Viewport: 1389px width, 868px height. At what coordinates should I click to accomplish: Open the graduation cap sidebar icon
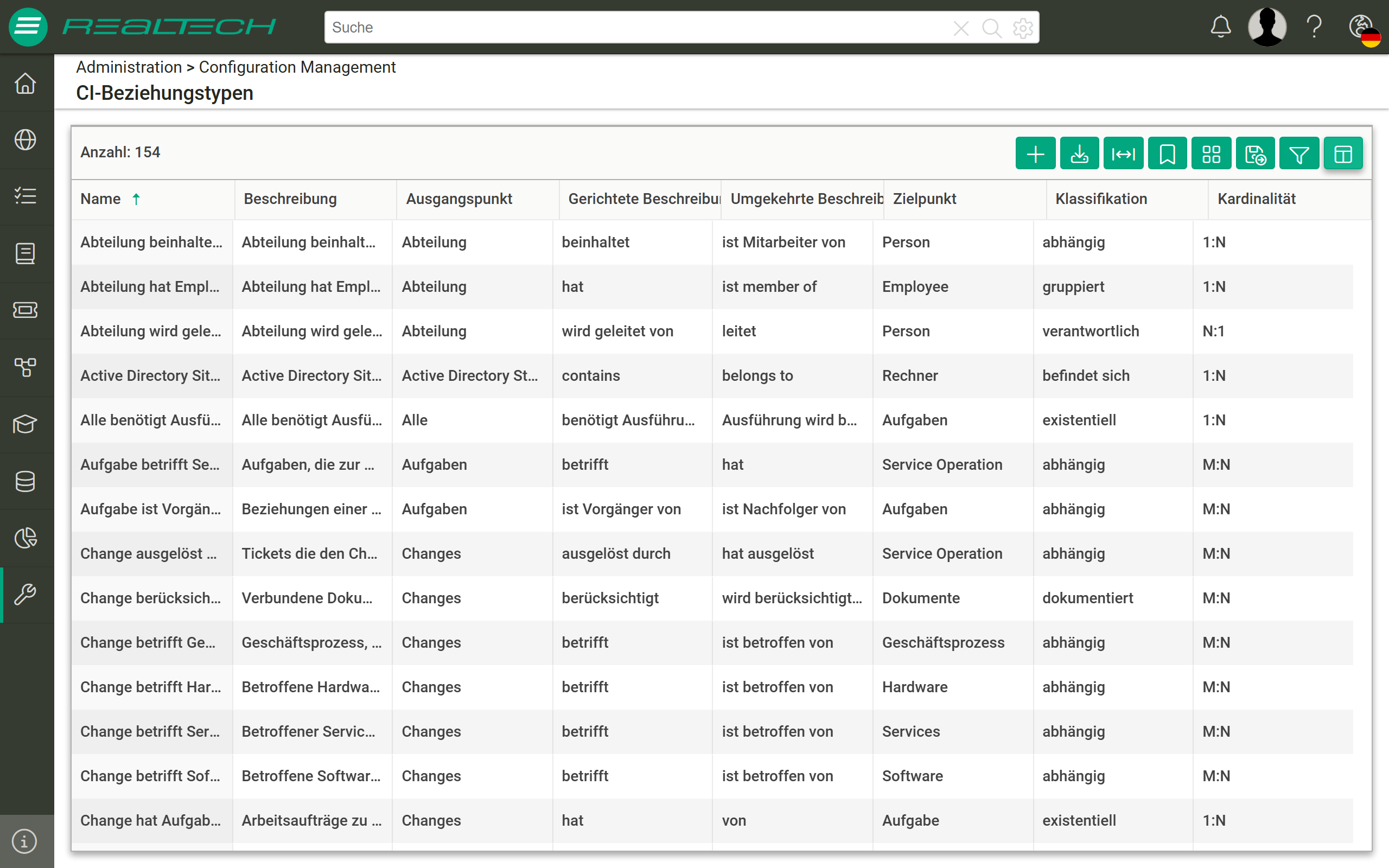(x=26, y=424)
